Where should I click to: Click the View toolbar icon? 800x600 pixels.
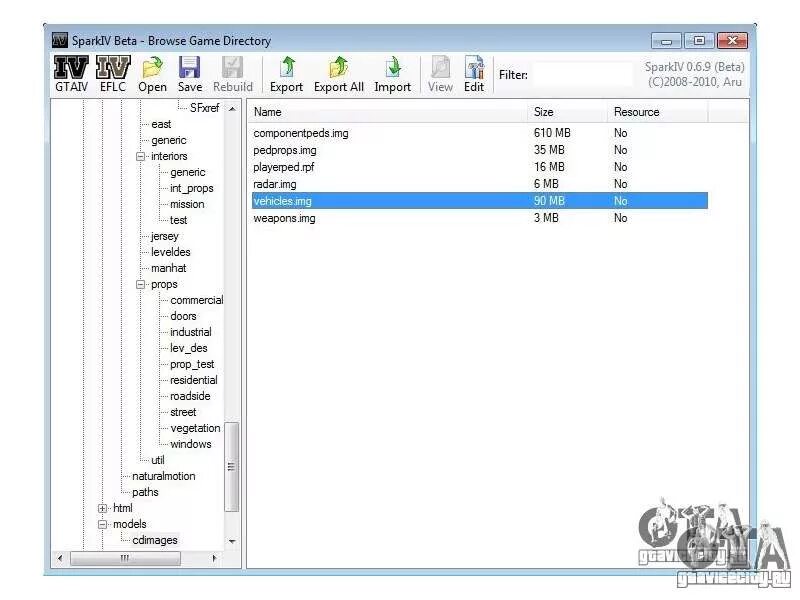440,74
